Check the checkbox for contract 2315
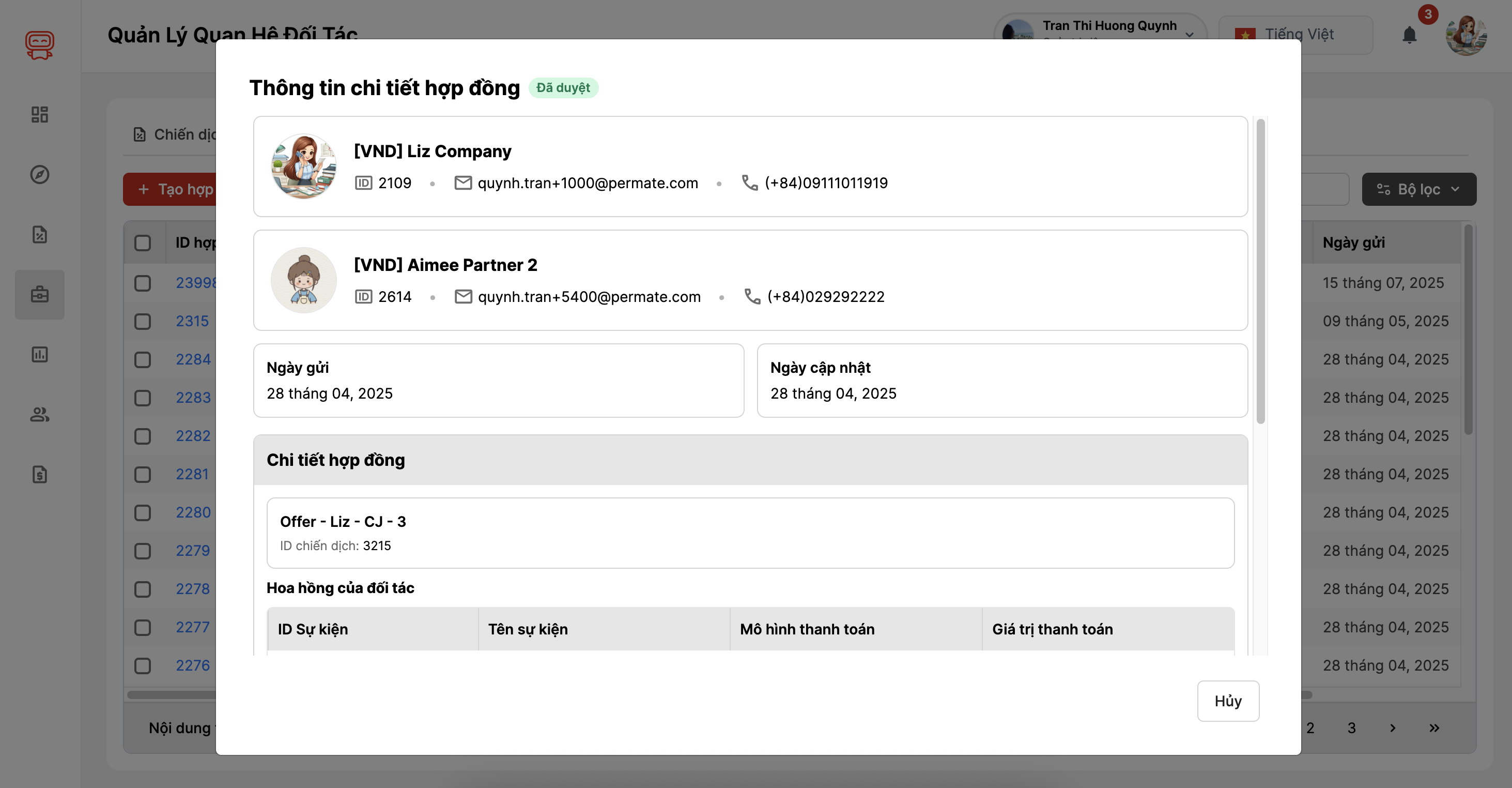This screenshot has width=1512, height=788. 143,321
